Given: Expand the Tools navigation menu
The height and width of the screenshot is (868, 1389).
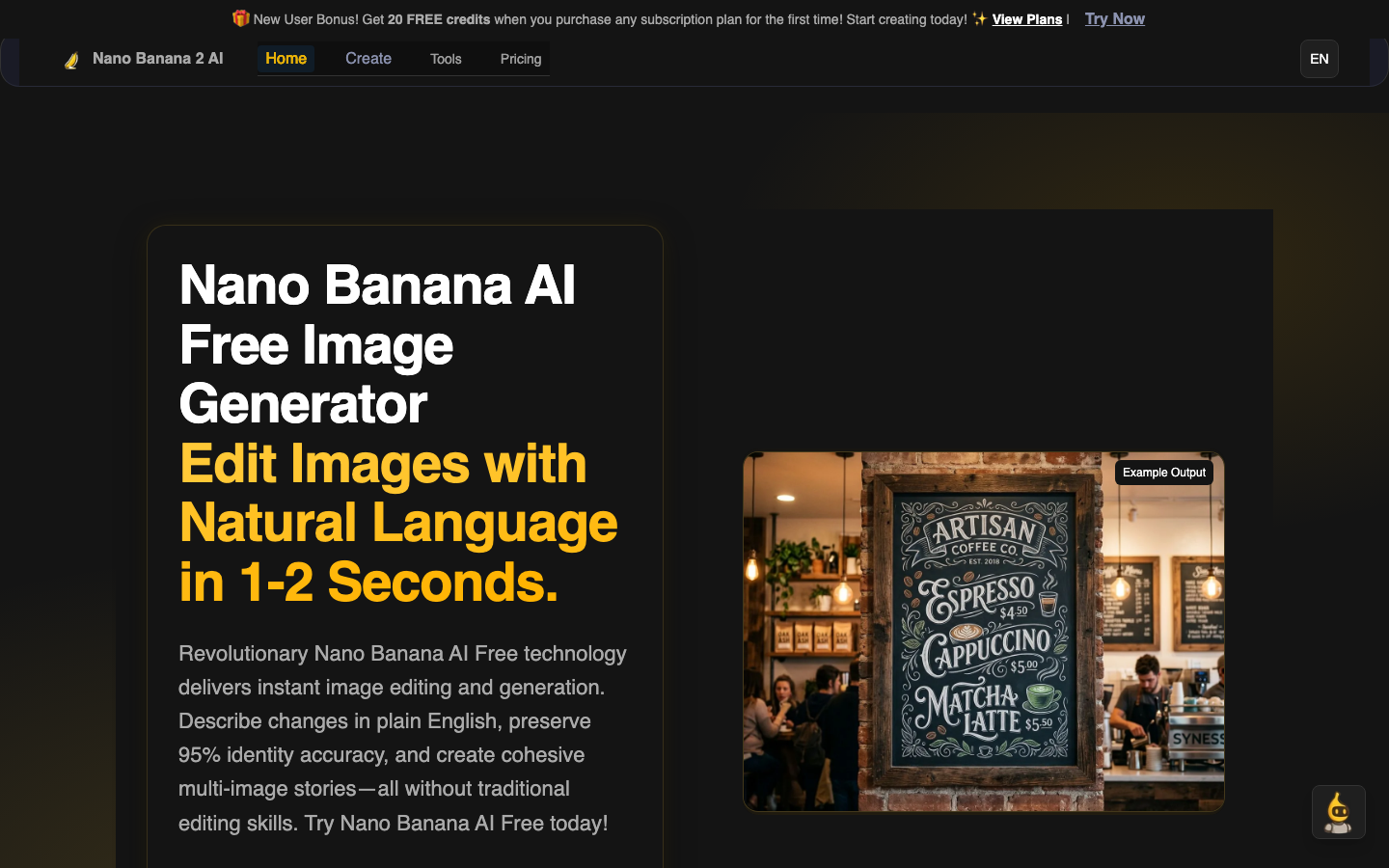Looking at the screenshot, I should click(446, 59).
